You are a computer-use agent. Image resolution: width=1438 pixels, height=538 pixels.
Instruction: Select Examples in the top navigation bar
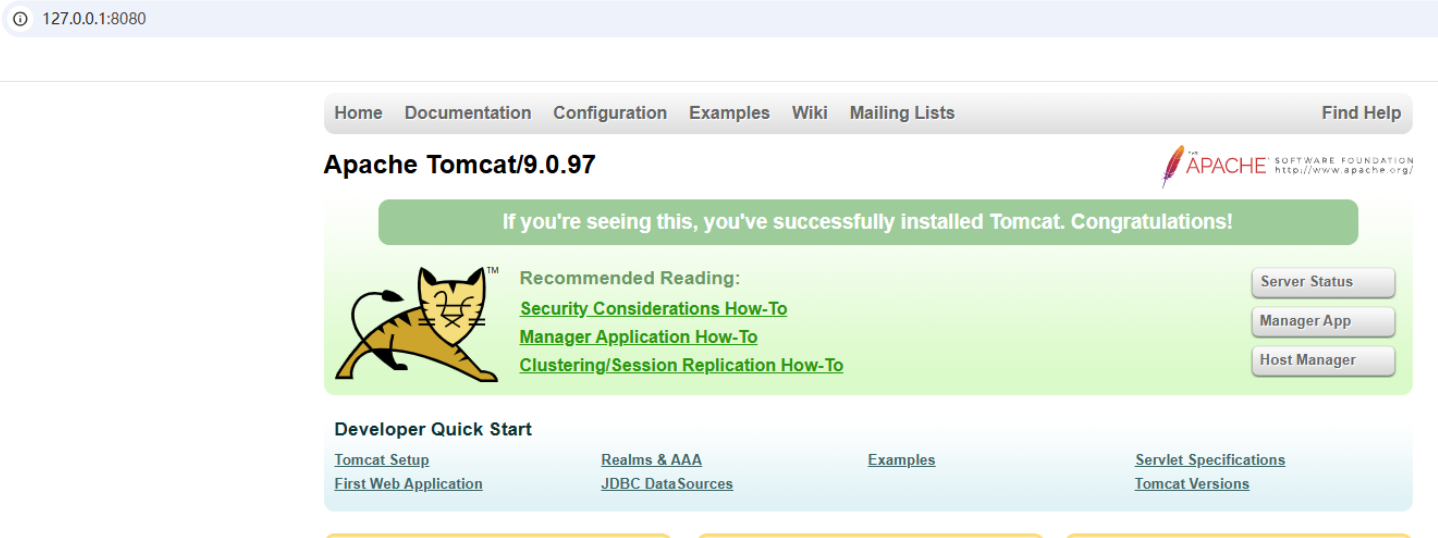(x=729, y=113)
